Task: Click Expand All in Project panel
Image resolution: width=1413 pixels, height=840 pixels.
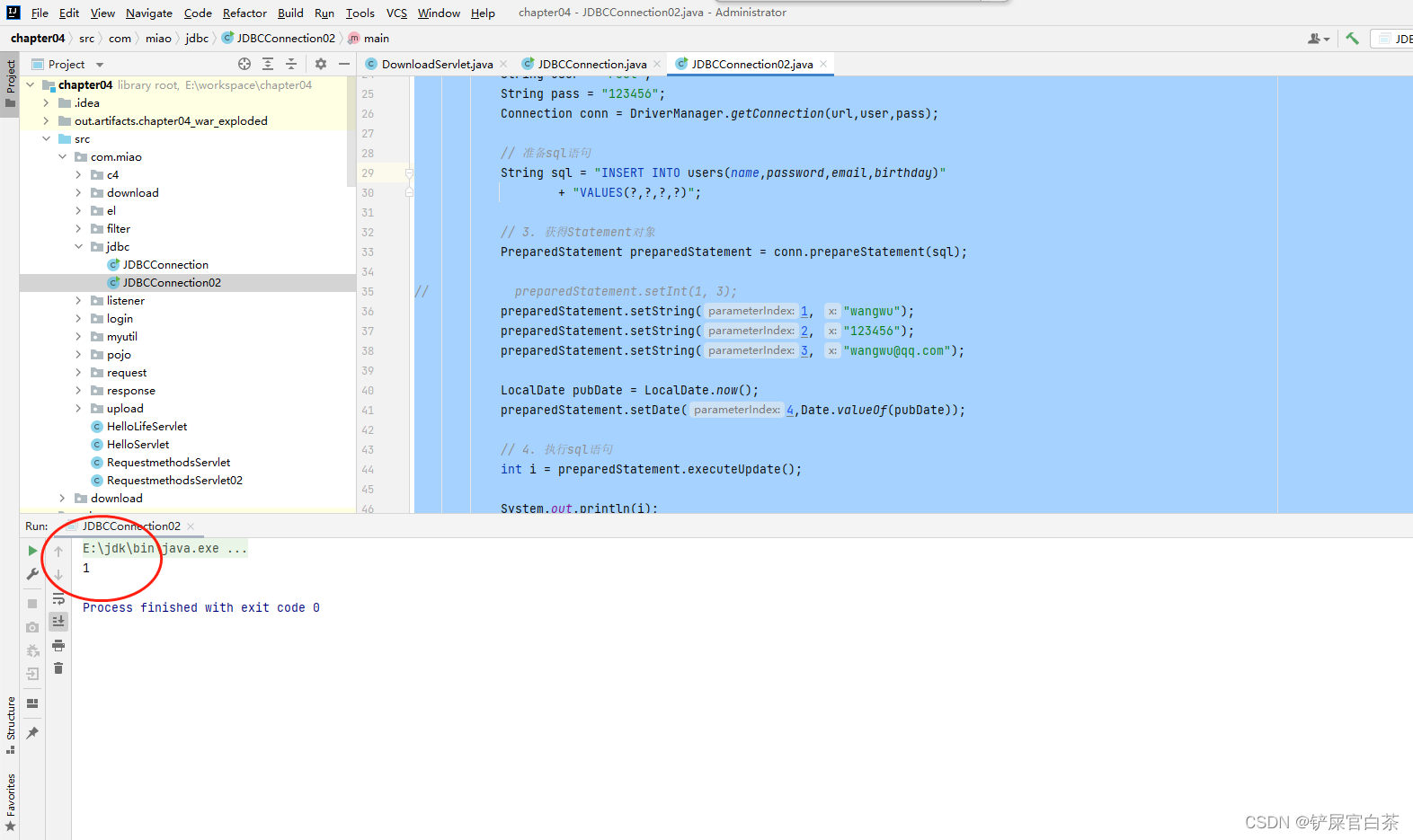Action: [268, 64]
